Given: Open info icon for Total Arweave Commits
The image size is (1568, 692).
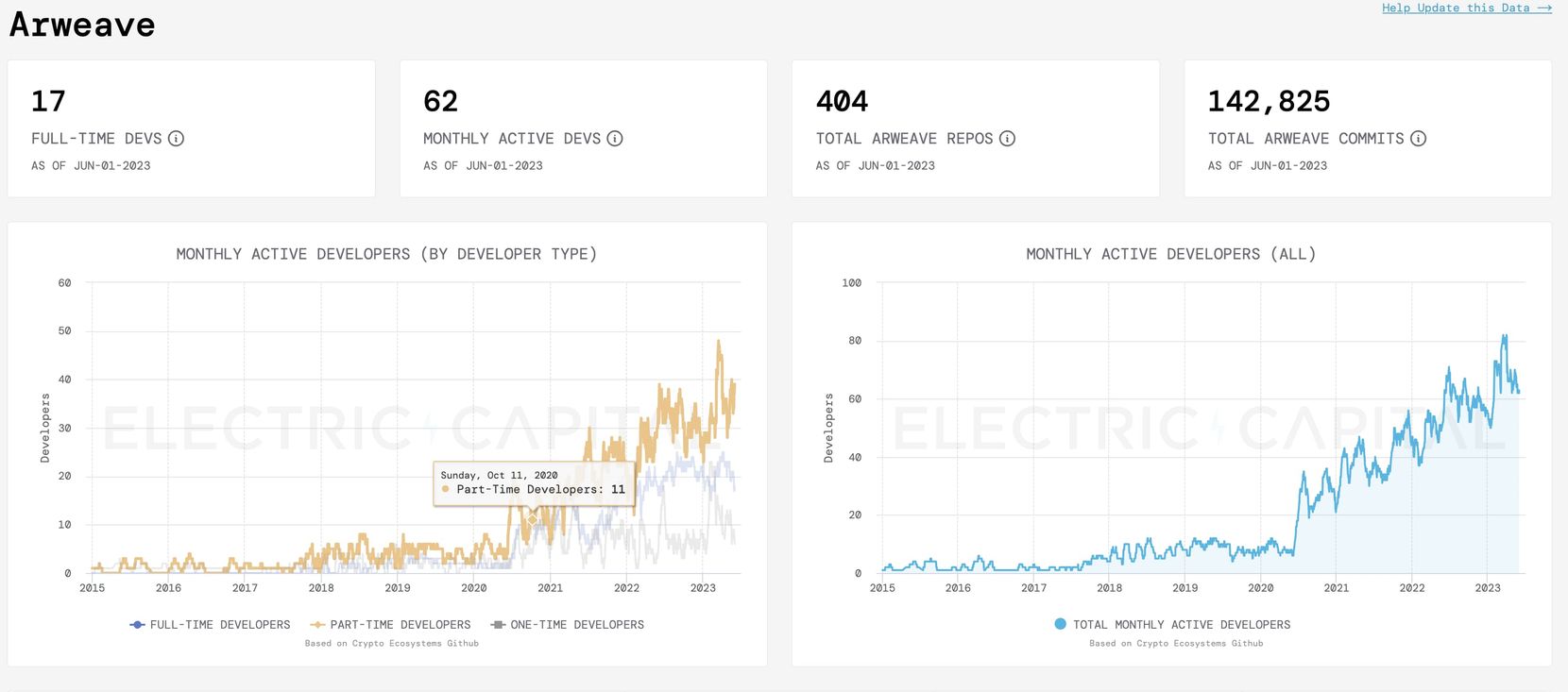Looking at the screenshot, I should 1419,139.
